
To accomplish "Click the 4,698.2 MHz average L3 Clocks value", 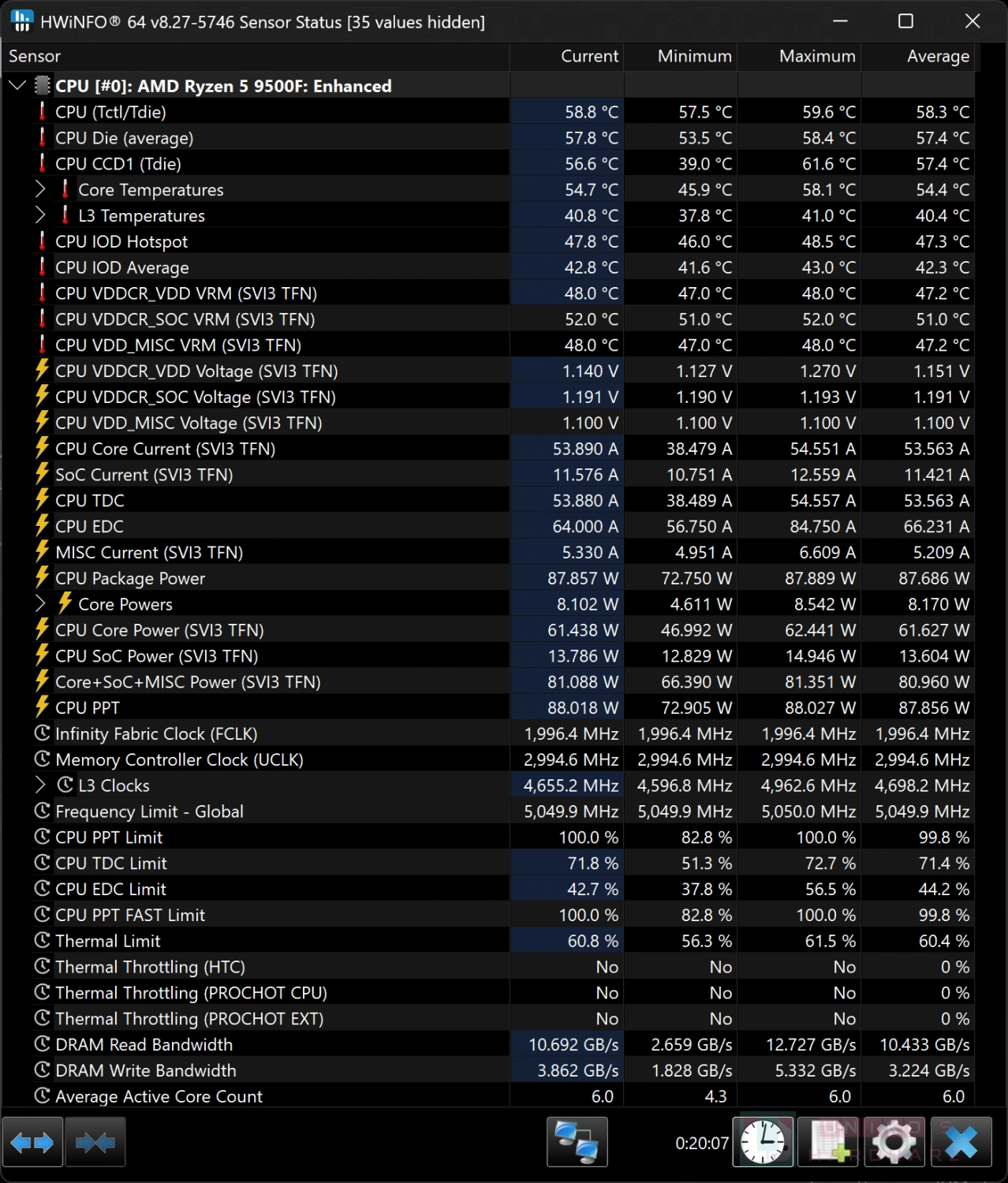I will [x=922, y=786].
